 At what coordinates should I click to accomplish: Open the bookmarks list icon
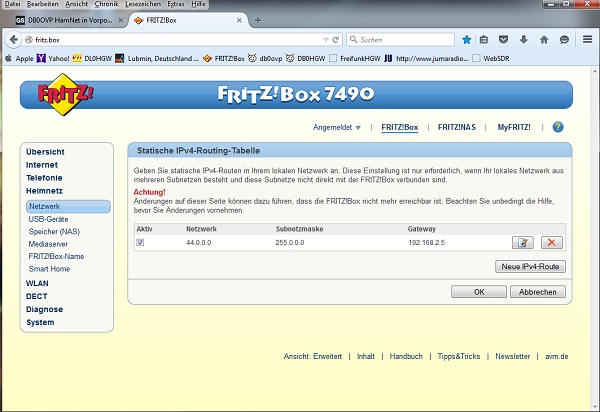(484, 40)
